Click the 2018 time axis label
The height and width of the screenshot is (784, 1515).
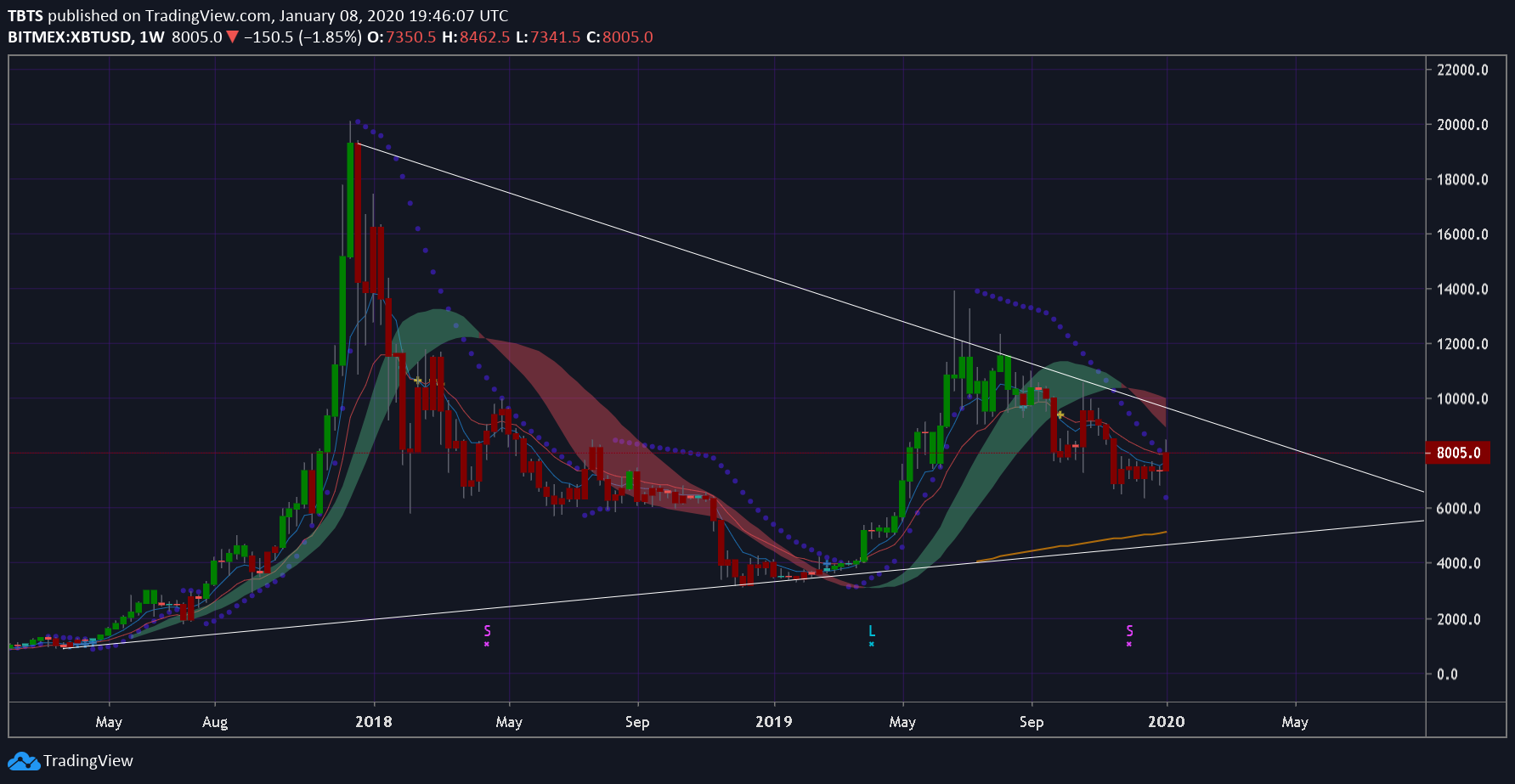point(374,722)
